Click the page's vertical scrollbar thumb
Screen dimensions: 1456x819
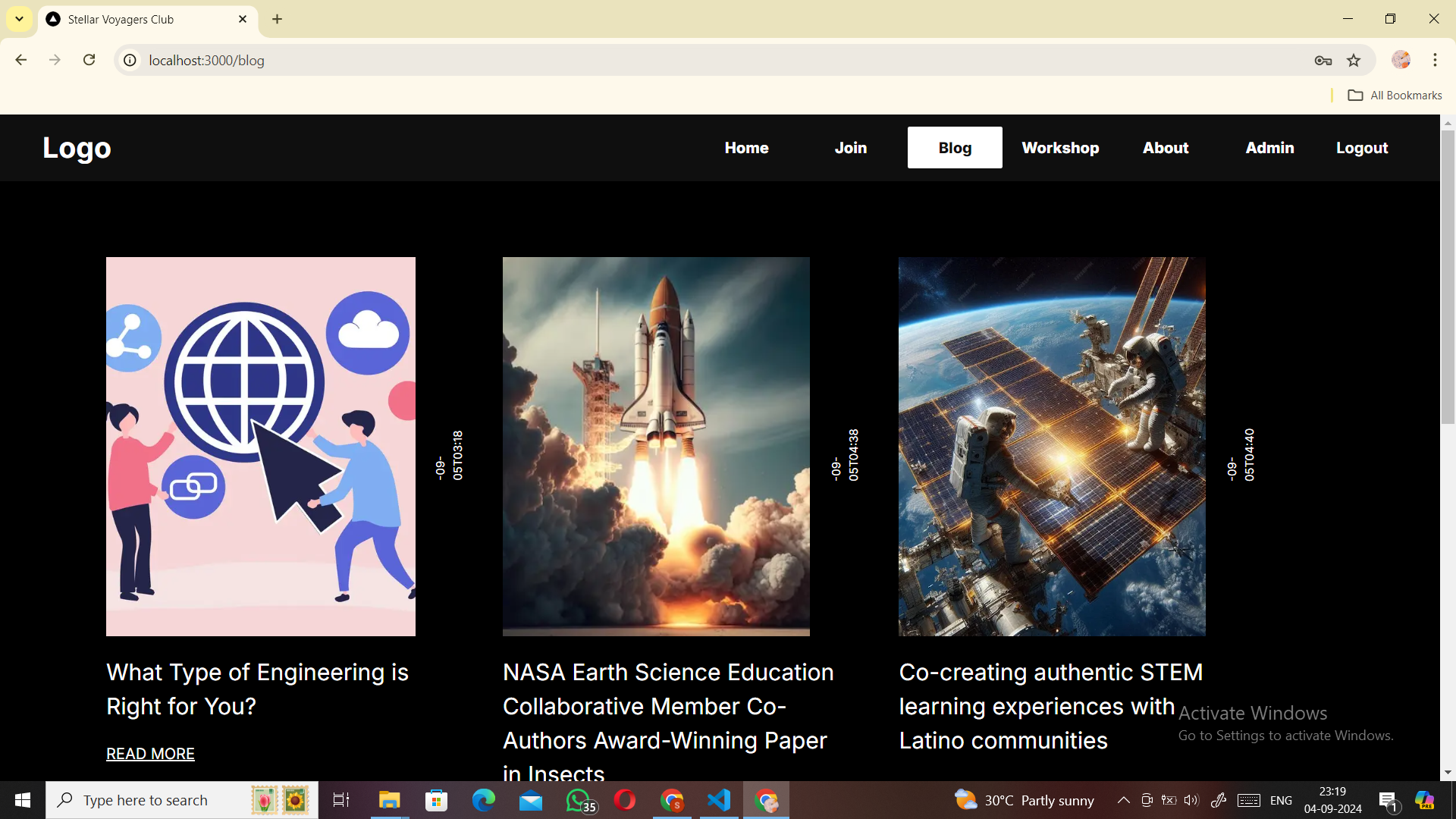[x=1448, y=277]
